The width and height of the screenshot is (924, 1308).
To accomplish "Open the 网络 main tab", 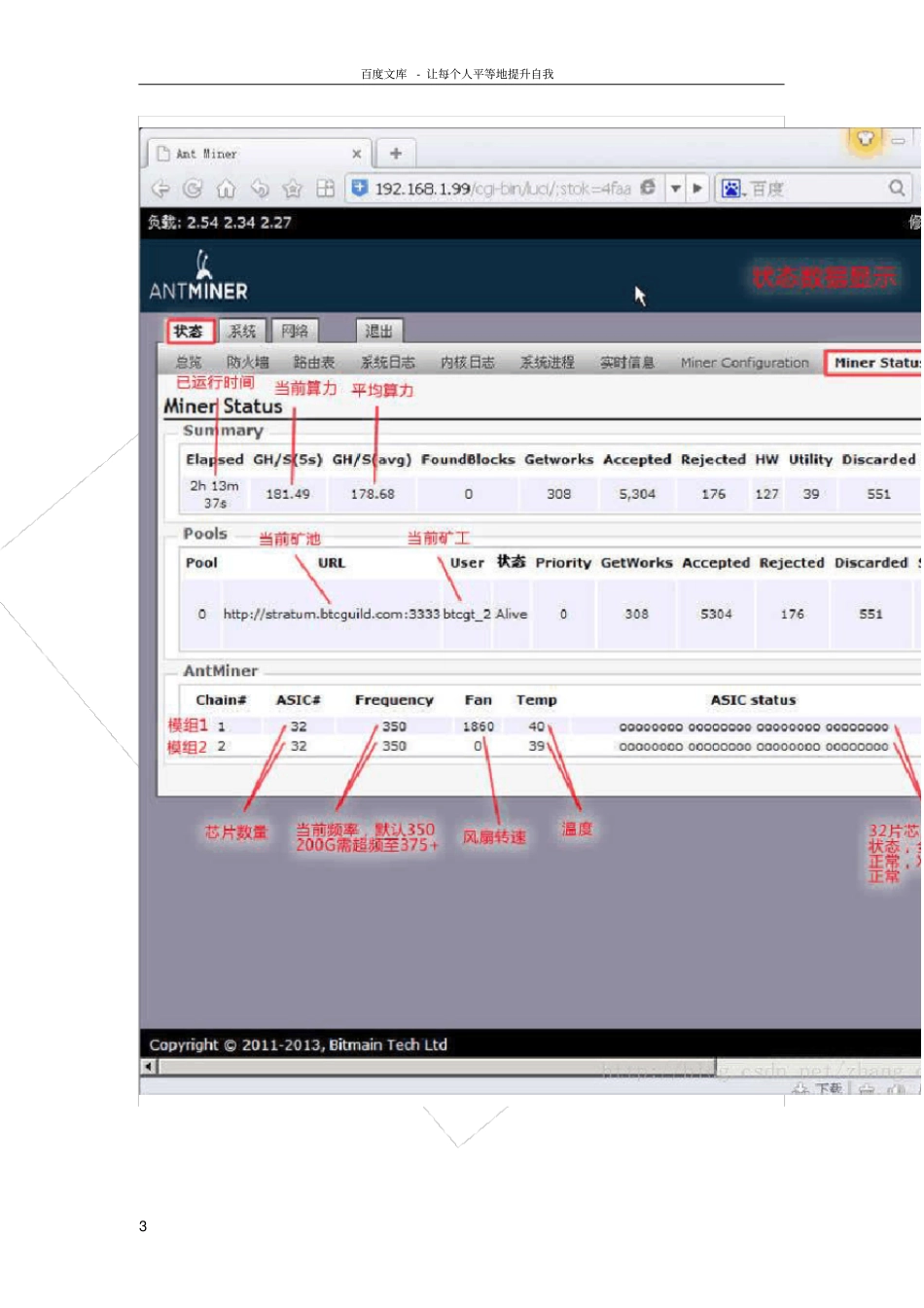I will pos(295,331).
